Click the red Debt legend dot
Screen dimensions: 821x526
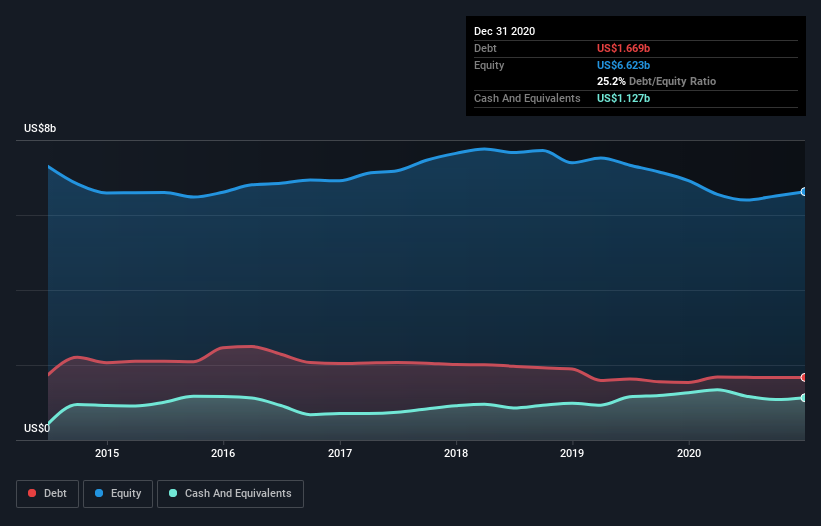[32, 493]
